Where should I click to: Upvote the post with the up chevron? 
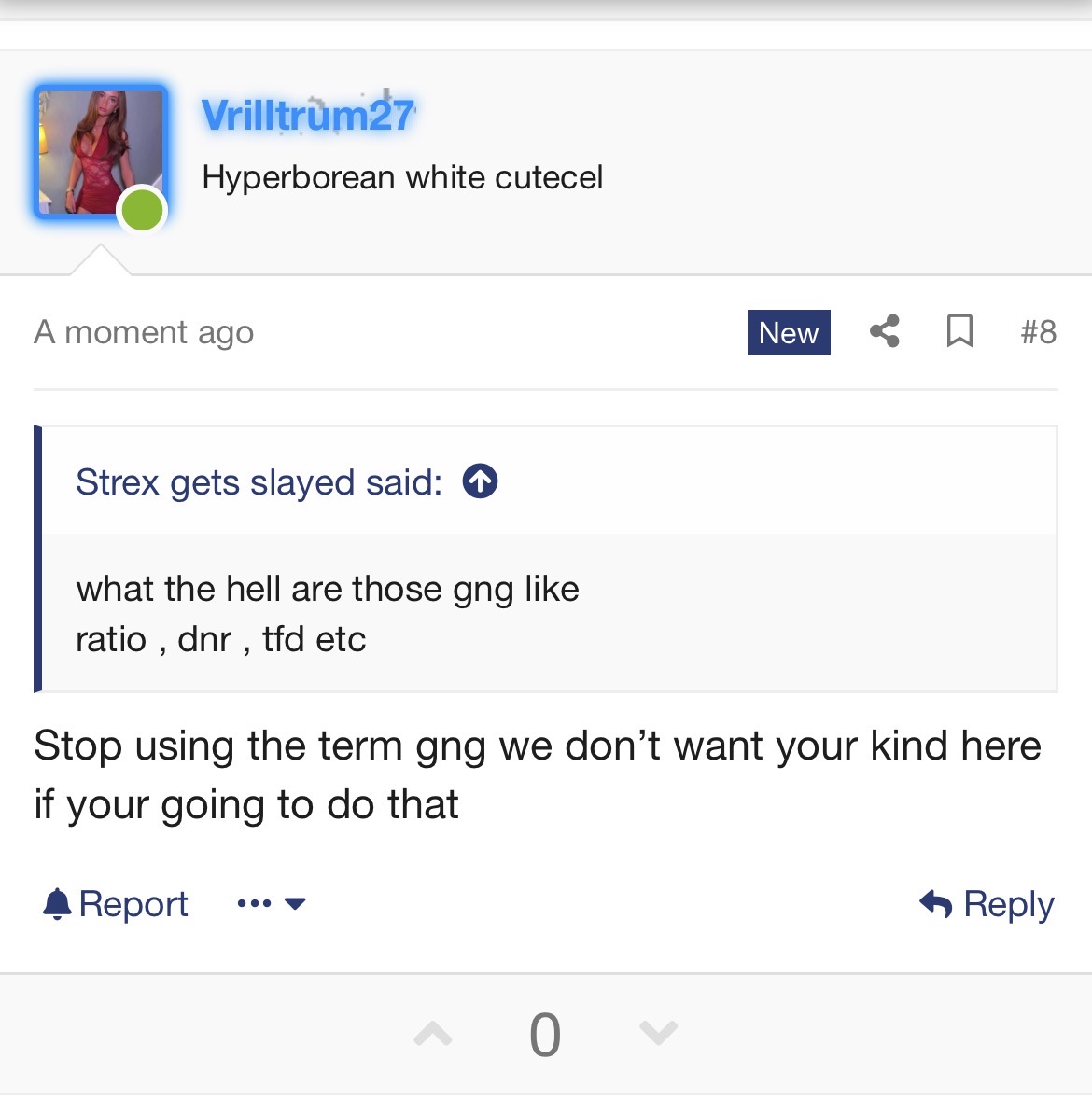432,1034
